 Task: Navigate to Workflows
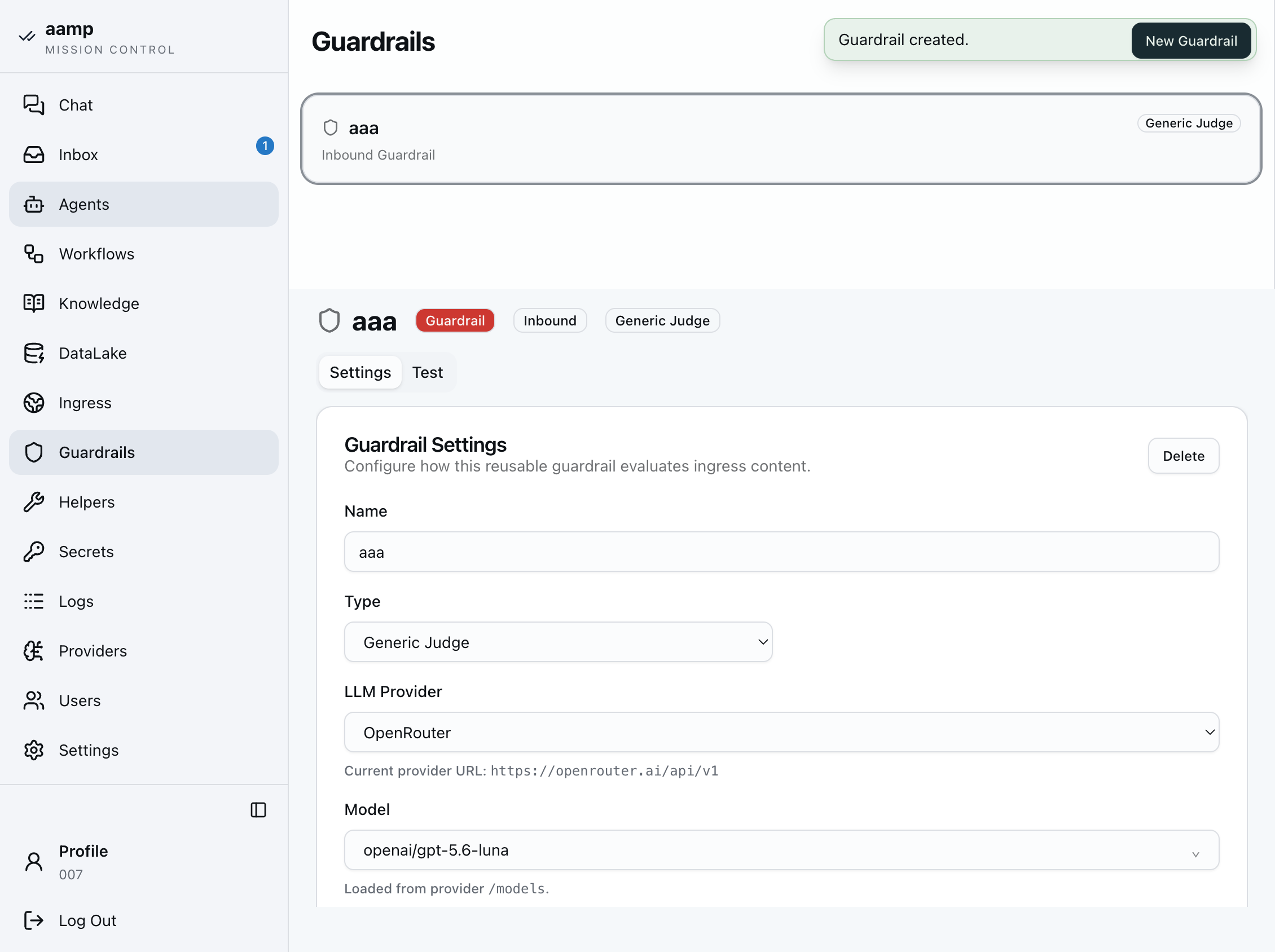[x=143, y=254]
